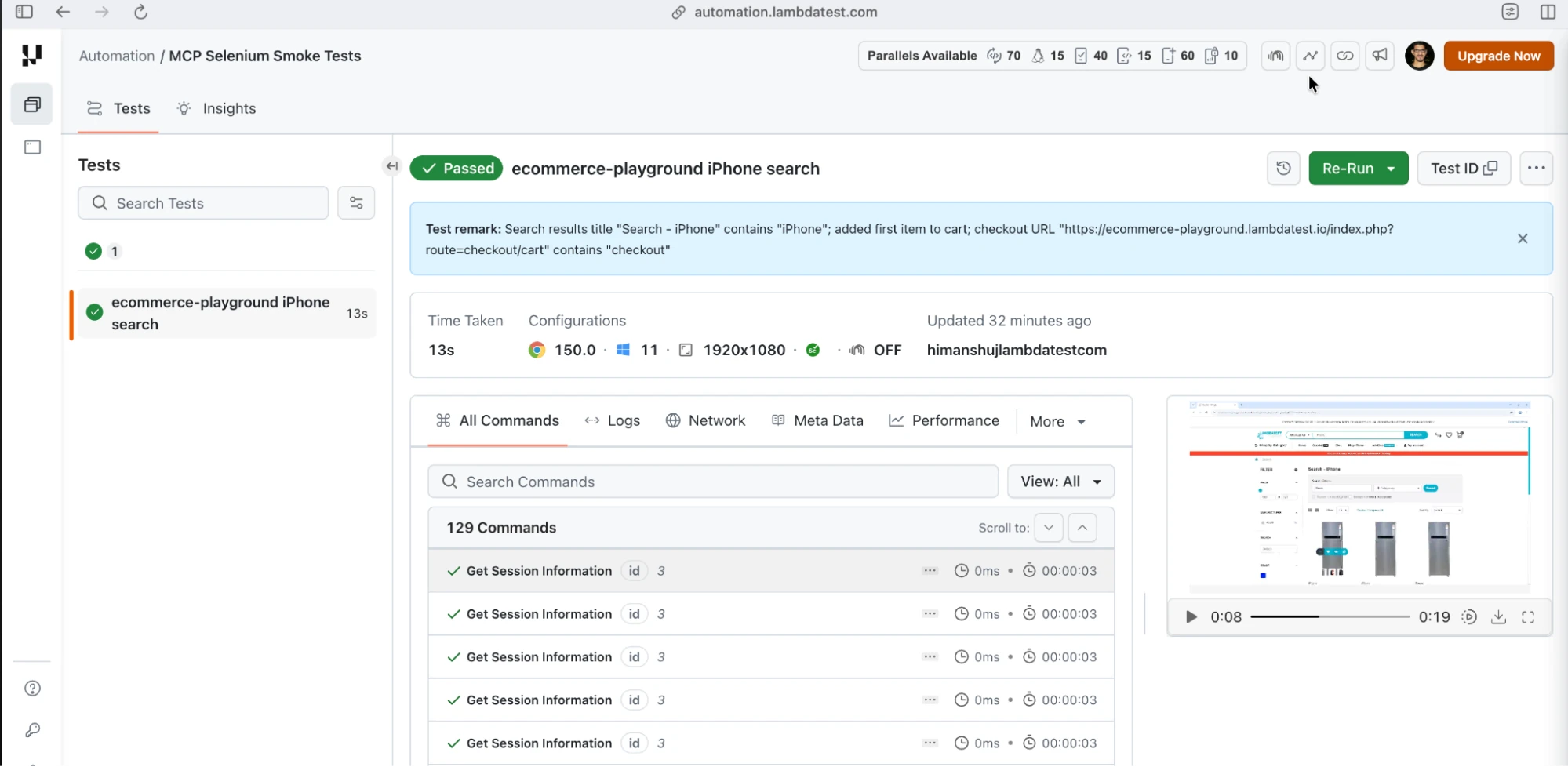Open the Meta Data tab
Viewport: 1568px width, 767px height.
tap(817, 421)
